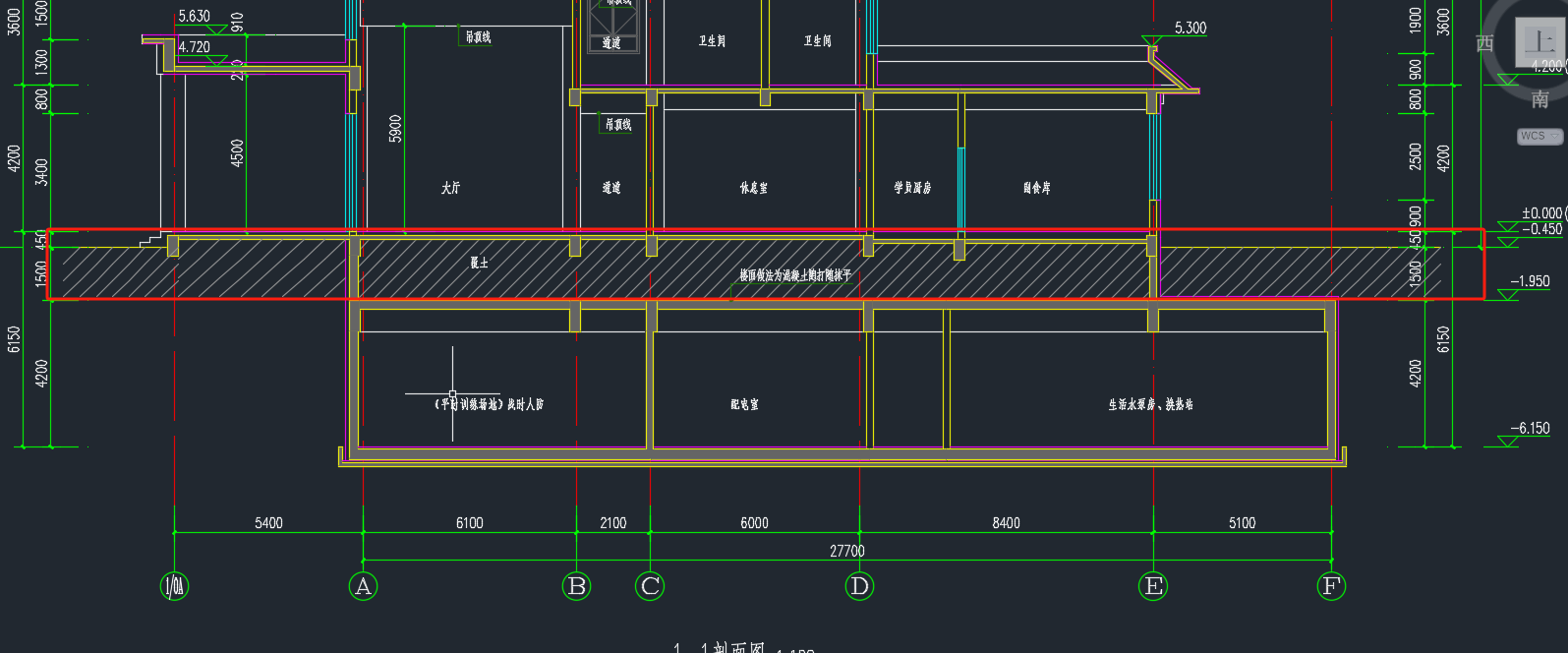The image size is (1568, 653).
Task: Click the 休息室 room label
Action: 753,187
